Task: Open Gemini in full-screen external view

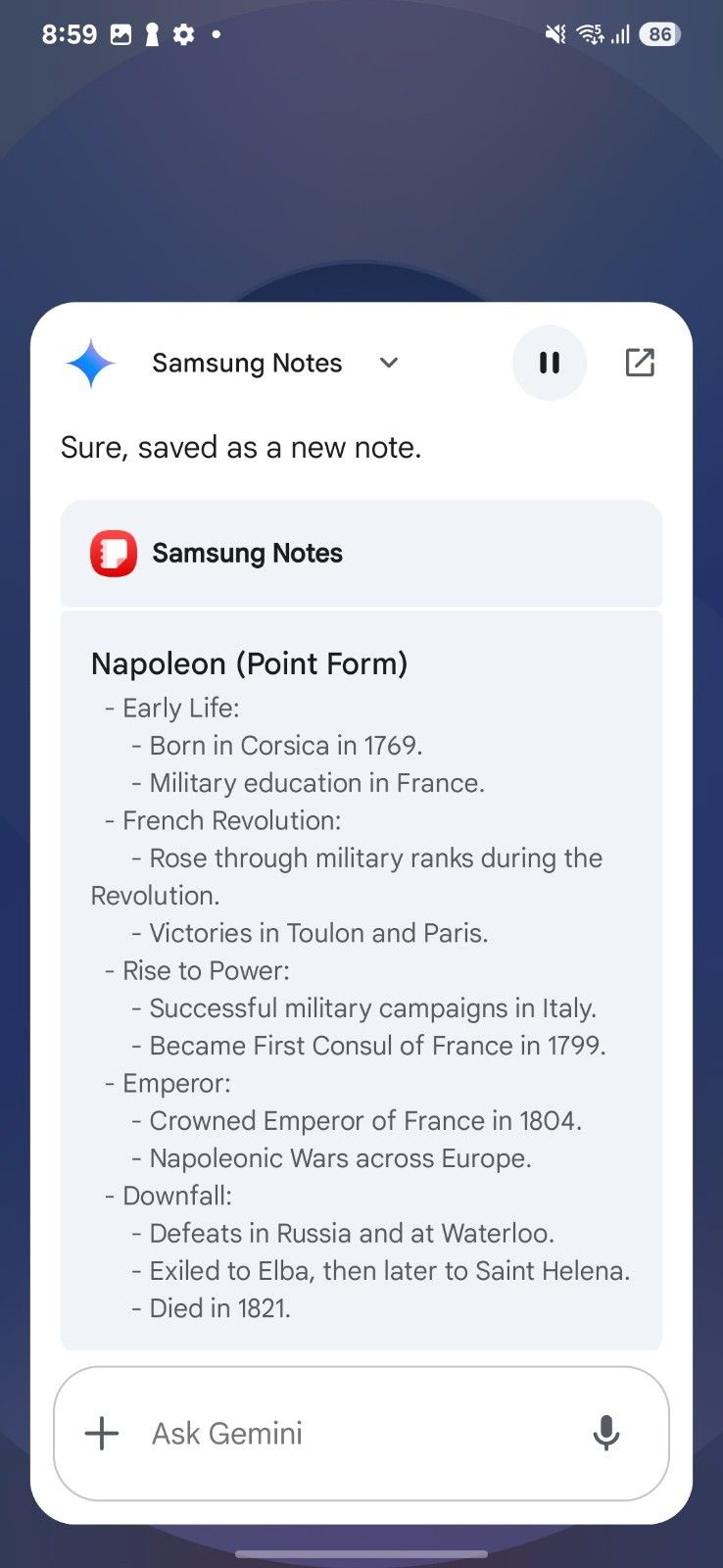Action: click(x=640, y=363)
